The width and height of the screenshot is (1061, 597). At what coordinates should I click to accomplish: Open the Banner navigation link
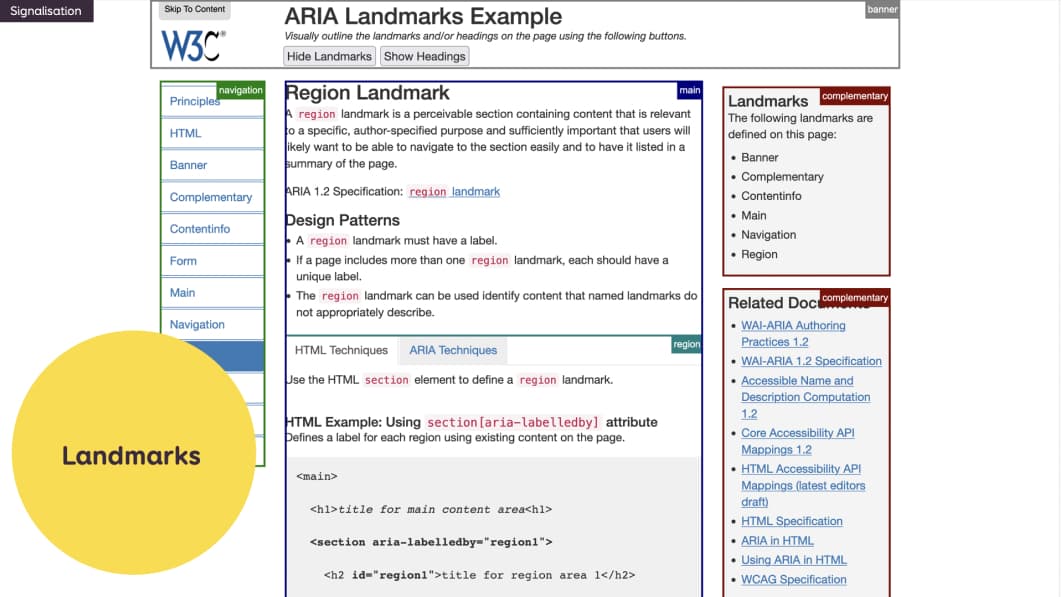coord(188,165)
